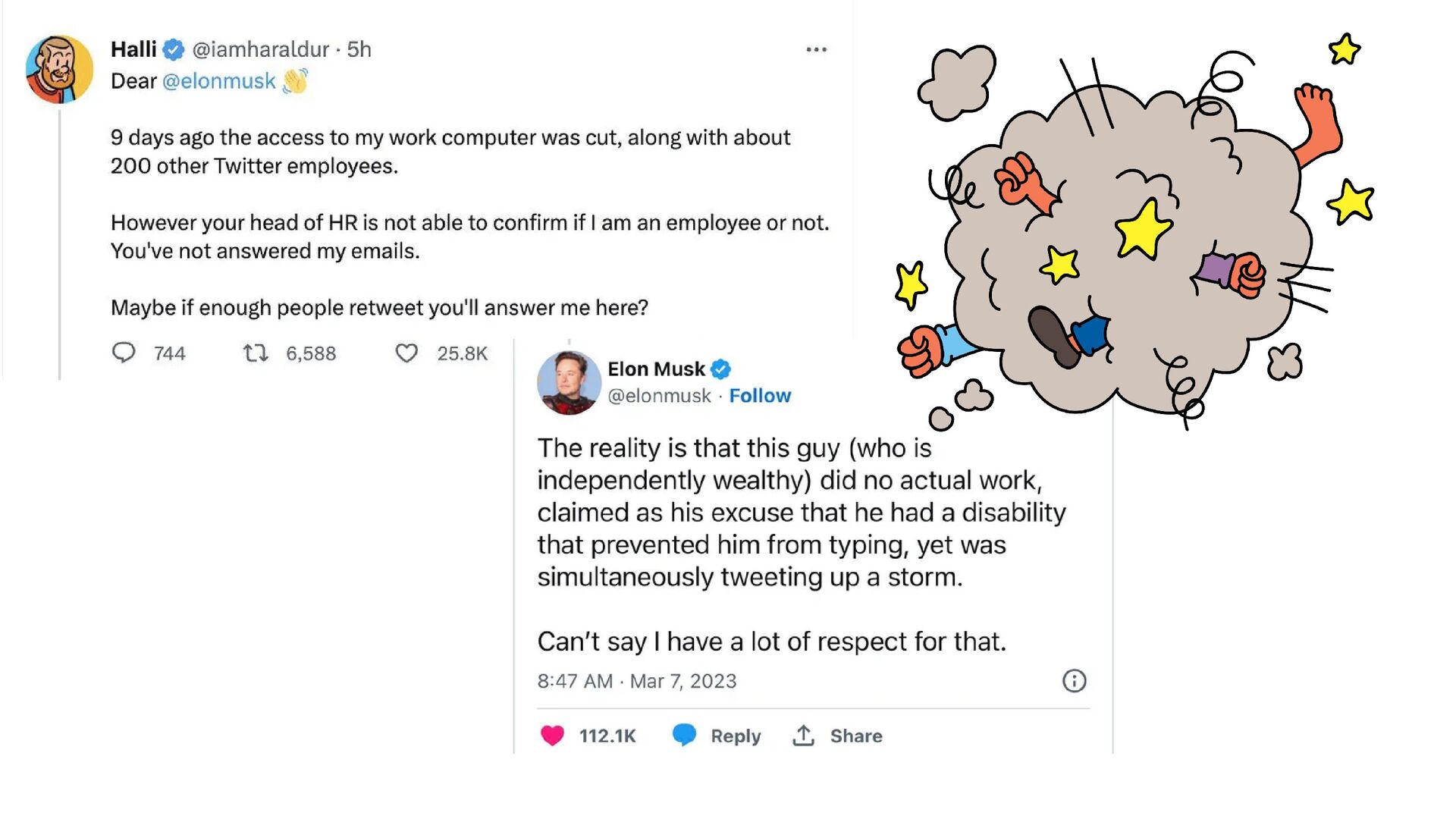Image resolution: width=1456 pixels, height=819 pixels.
Task: Click the reply speech bubble icon on Halli's tweet
Action: 124,353
